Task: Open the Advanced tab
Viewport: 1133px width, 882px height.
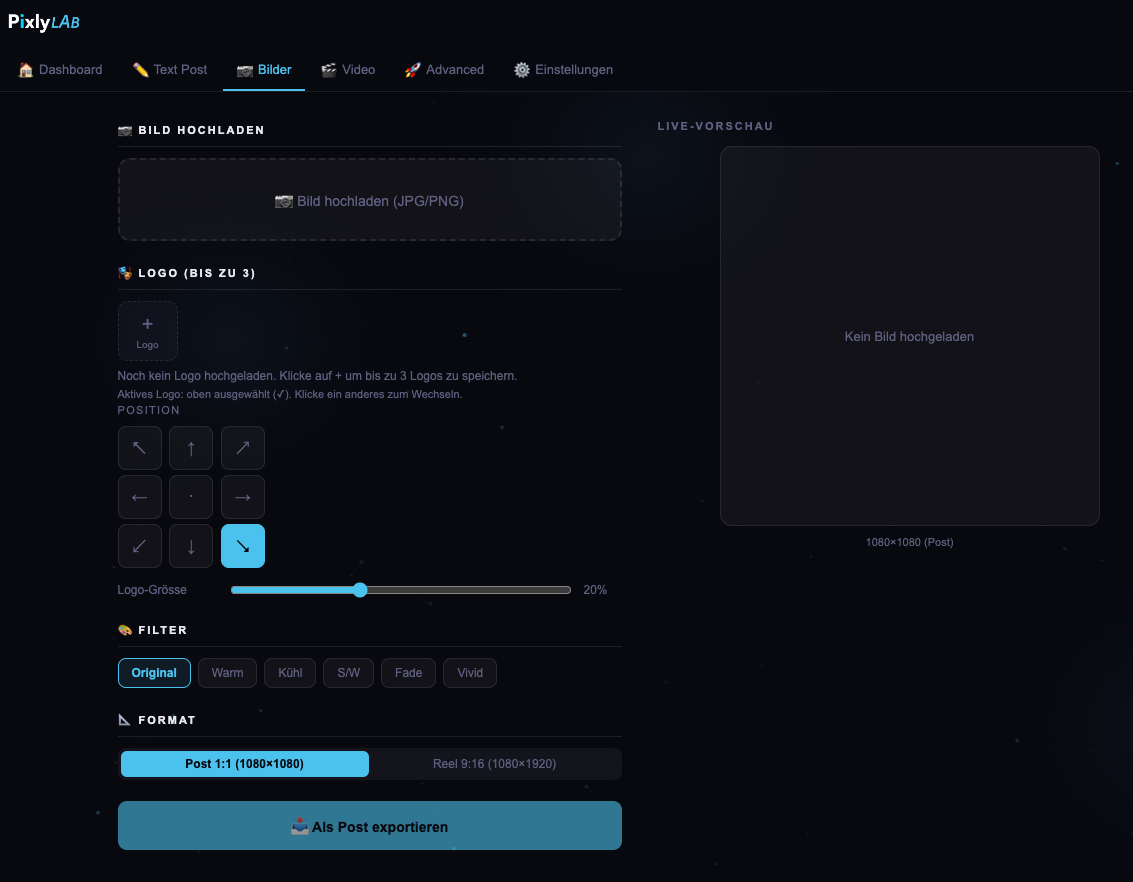Action: pos(444,70)
